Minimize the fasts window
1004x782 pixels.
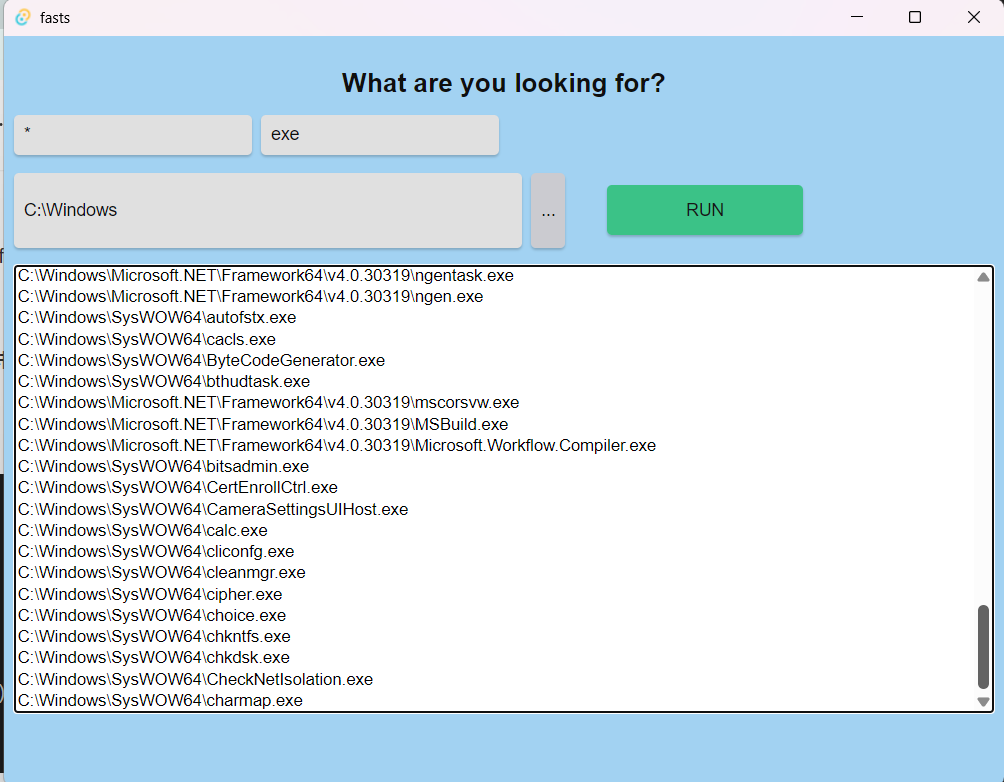(857, 17)
